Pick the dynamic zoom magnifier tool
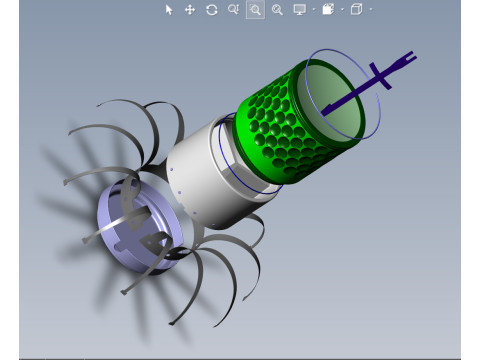 pyautogui.click(x=233, y=9)
